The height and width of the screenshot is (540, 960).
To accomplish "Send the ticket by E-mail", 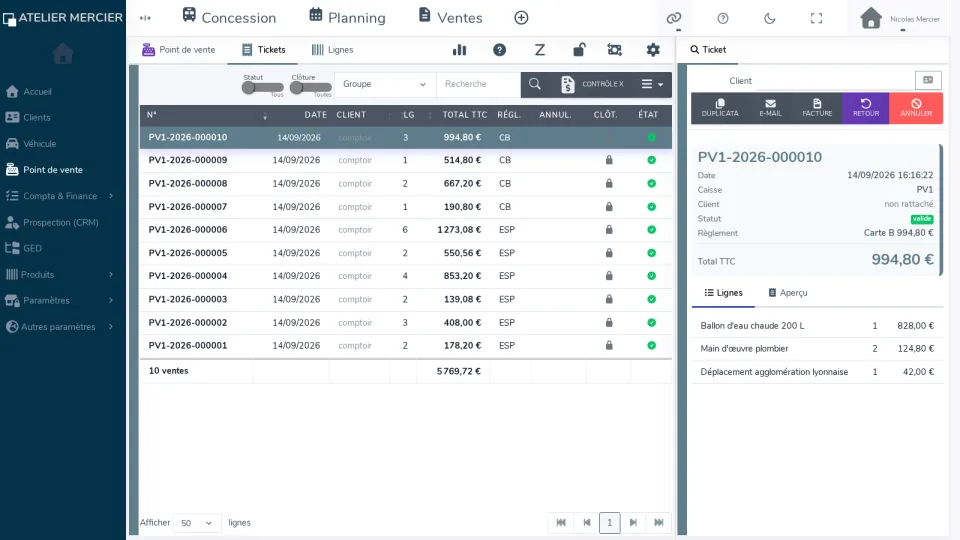I will tap(770, 108).
